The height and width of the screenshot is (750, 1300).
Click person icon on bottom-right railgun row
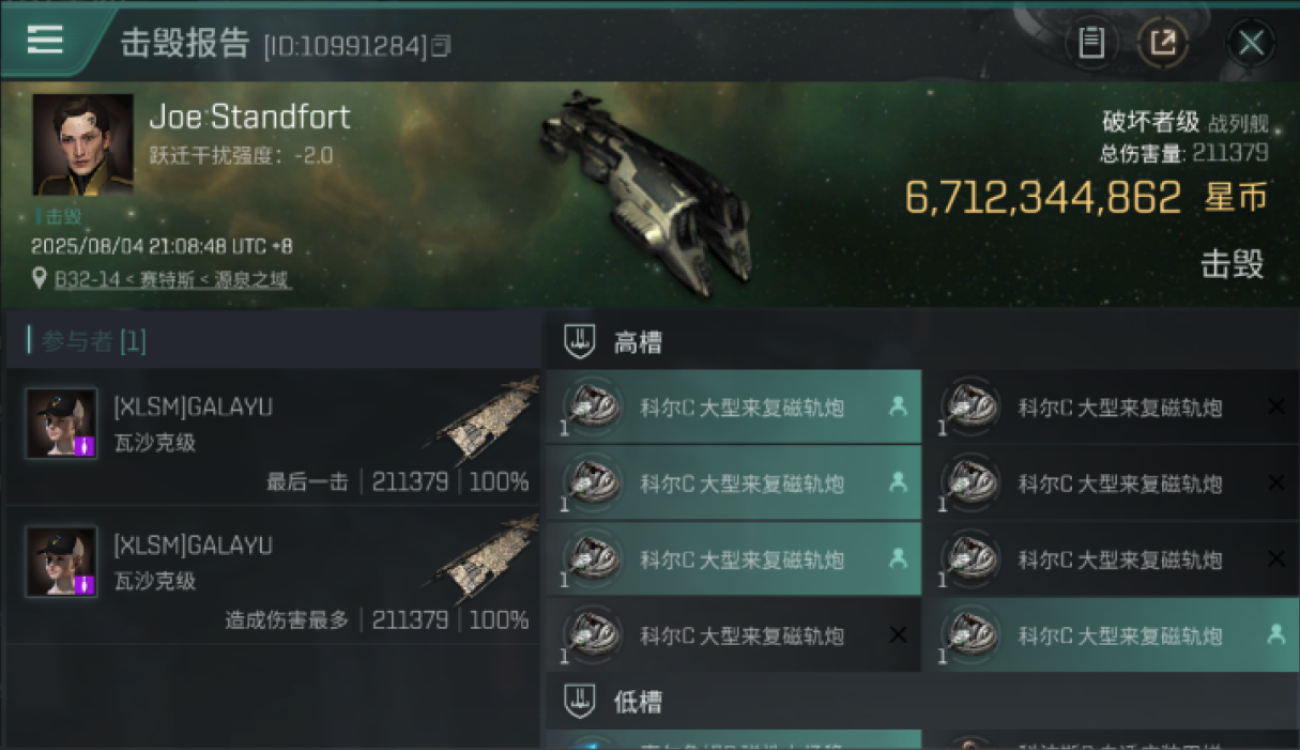(1276, 634)
